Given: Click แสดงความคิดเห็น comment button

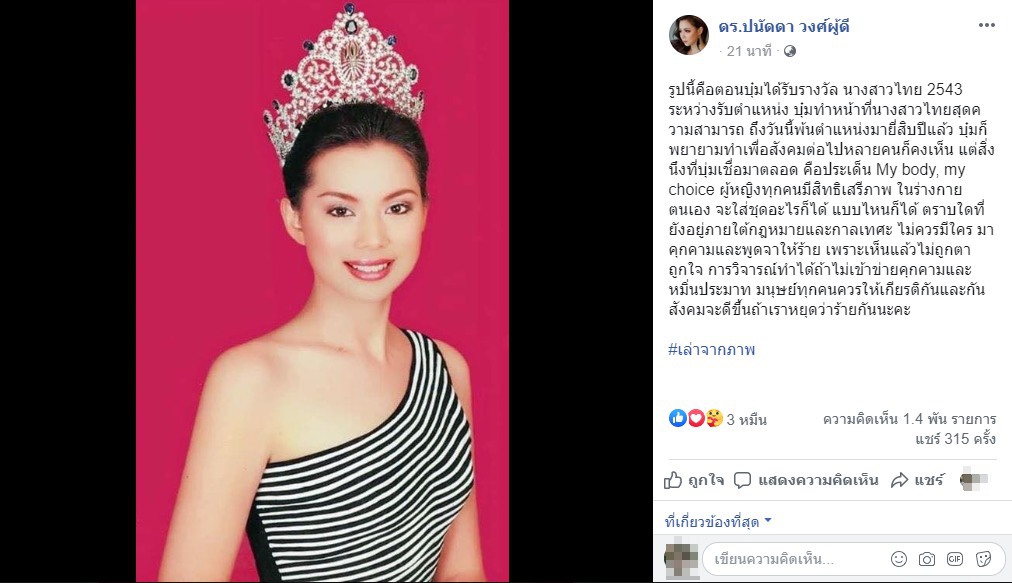Looking at the screenshot, I should pyautogui.click(x=807, y=480).
